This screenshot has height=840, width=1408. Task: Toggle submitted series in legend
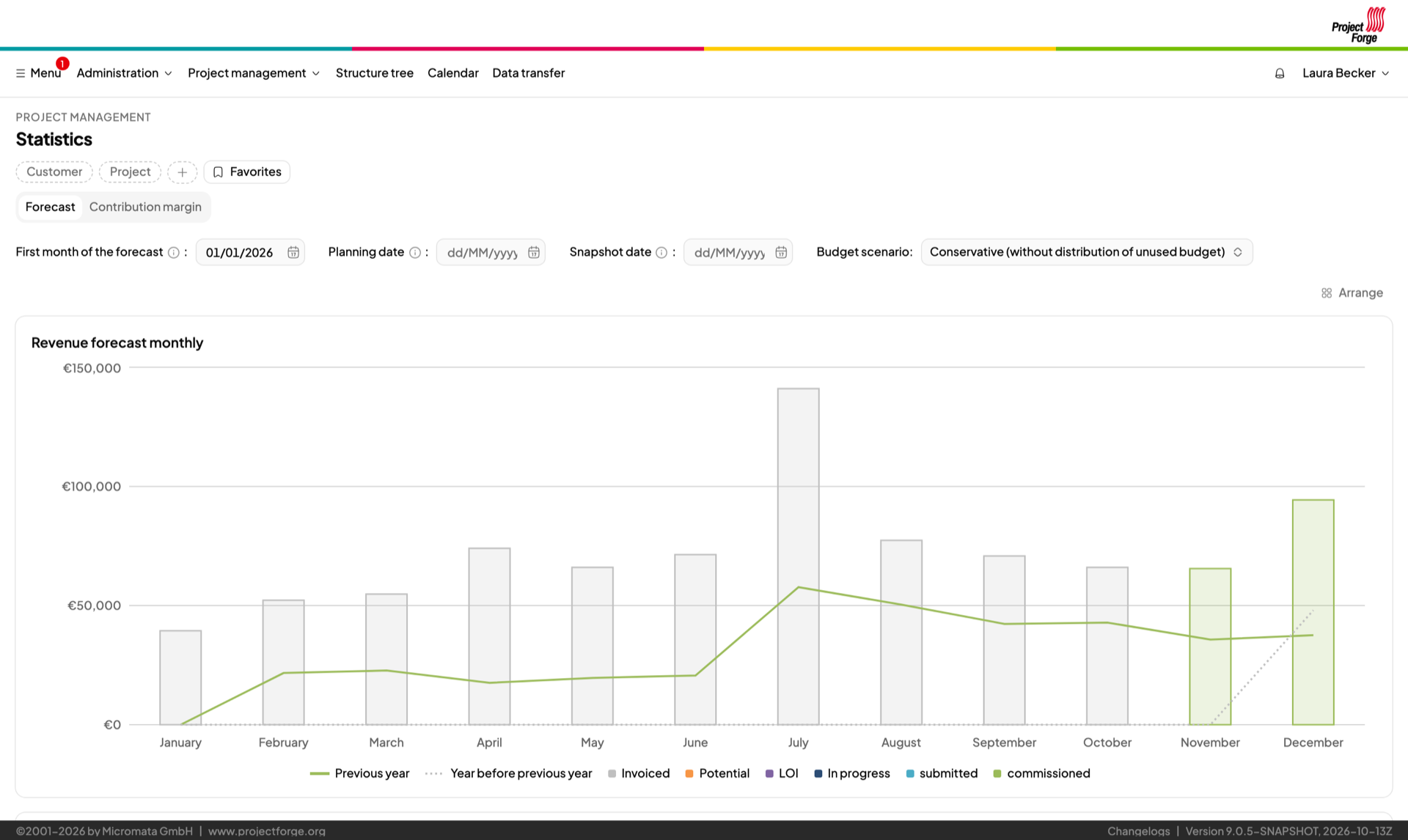pyautogui.click(x=942, y=773)
